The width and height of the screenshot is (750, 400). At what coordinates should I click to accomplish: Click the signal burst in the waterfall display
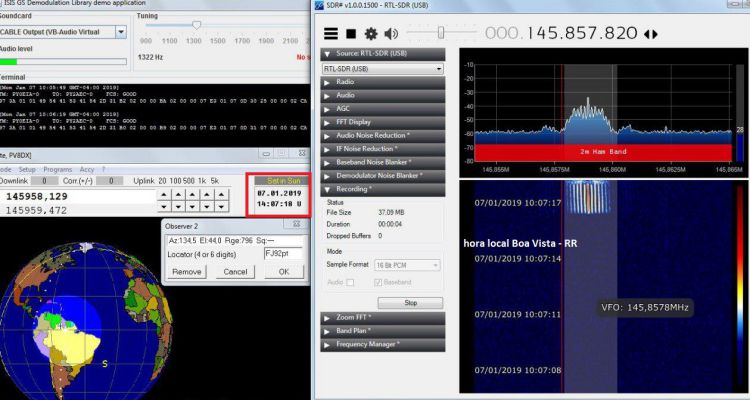(588, 197)
